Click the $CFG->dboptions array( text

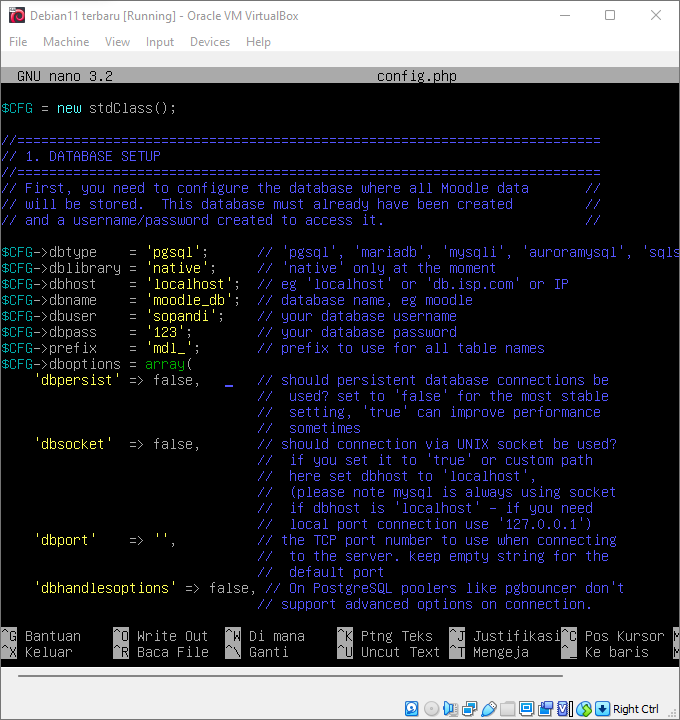97,364
